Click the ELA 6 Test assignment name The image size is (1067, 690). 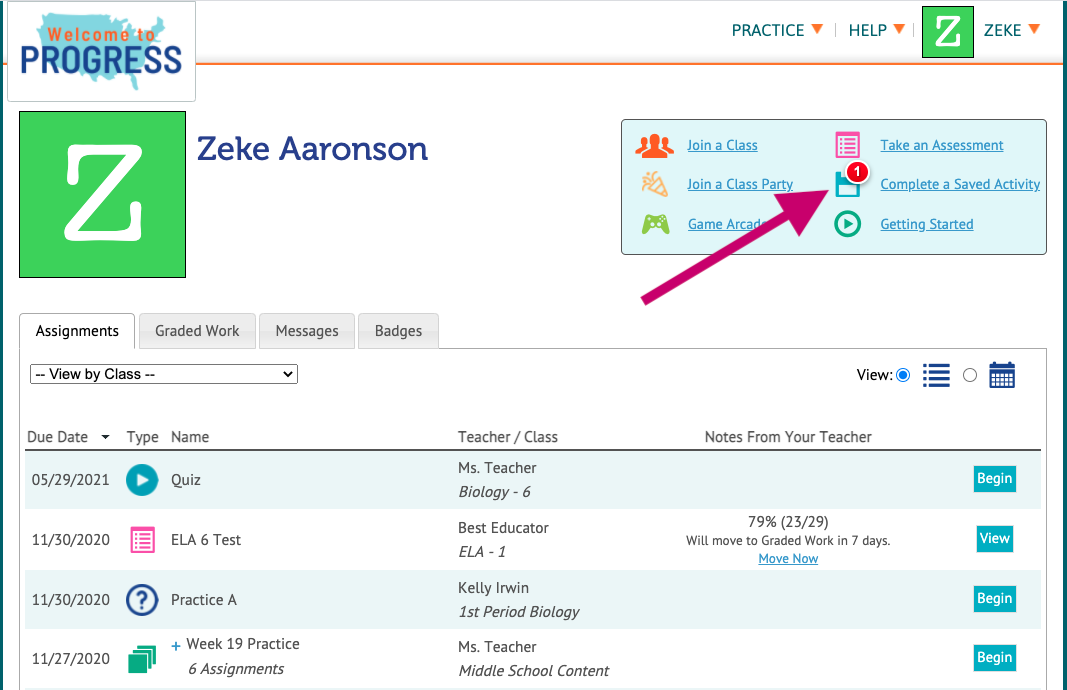click(x=206, y=540)
